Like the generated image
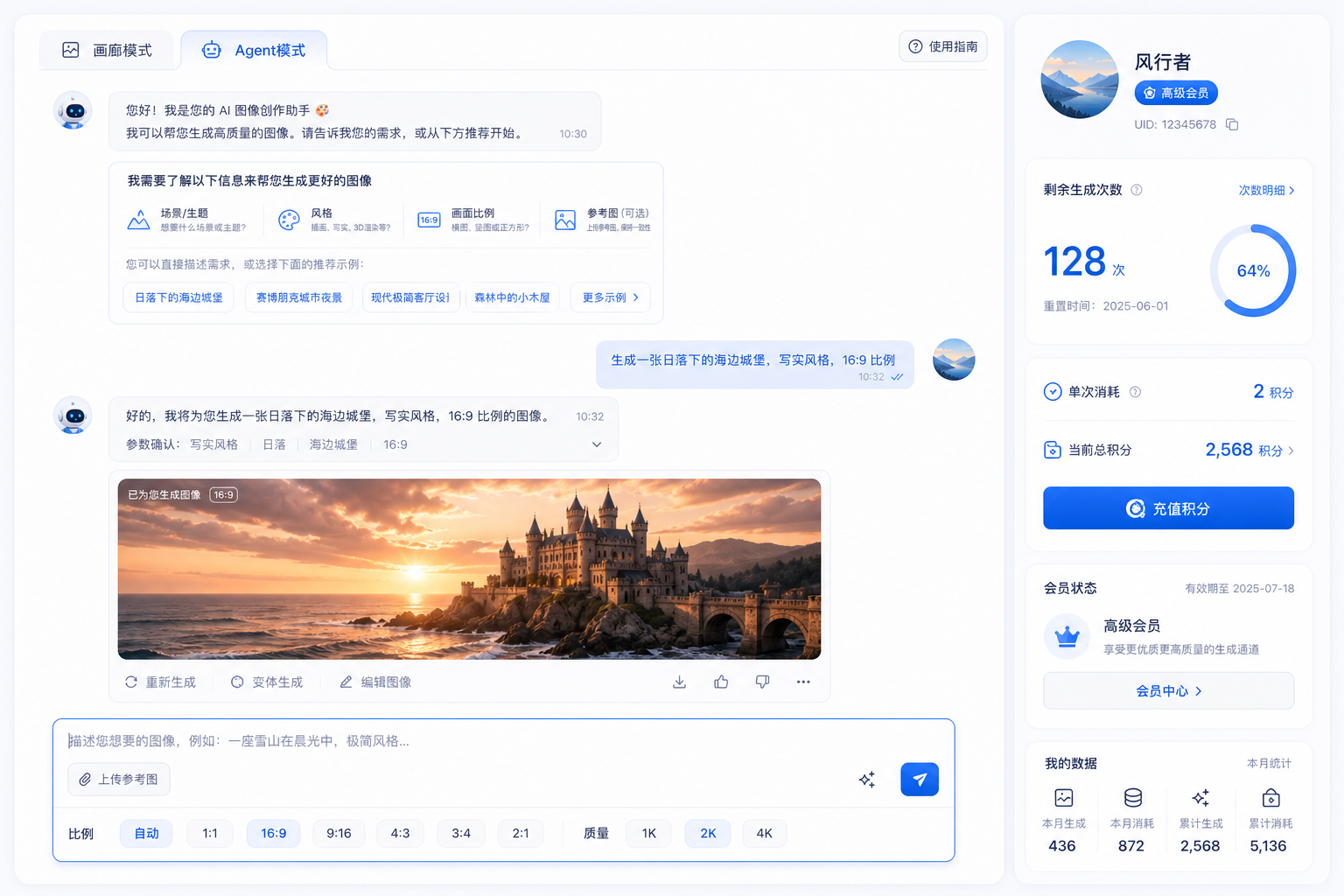Viewport: 1344px width, 896px height. 721,682
